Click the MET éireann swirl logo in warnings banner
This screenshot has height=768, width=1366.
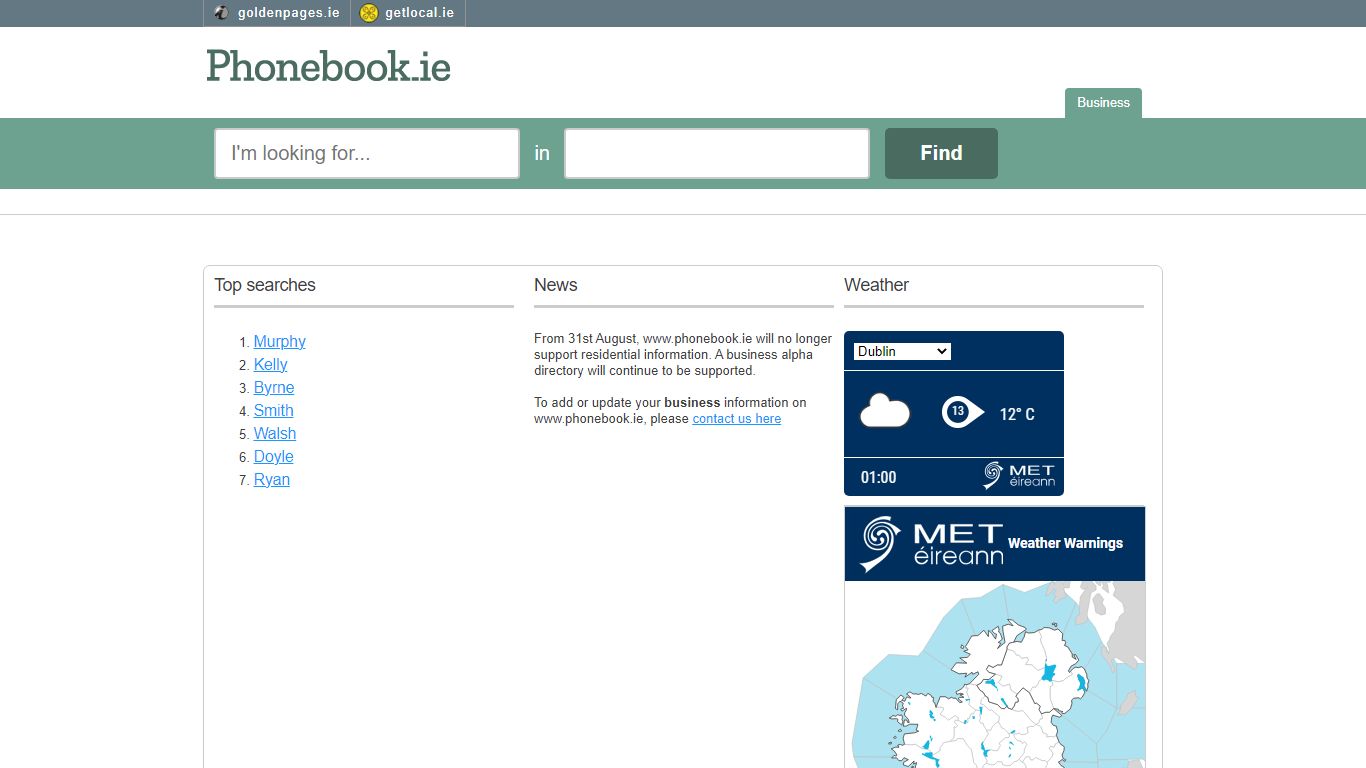pyautogui.click(x=882, y=544)
